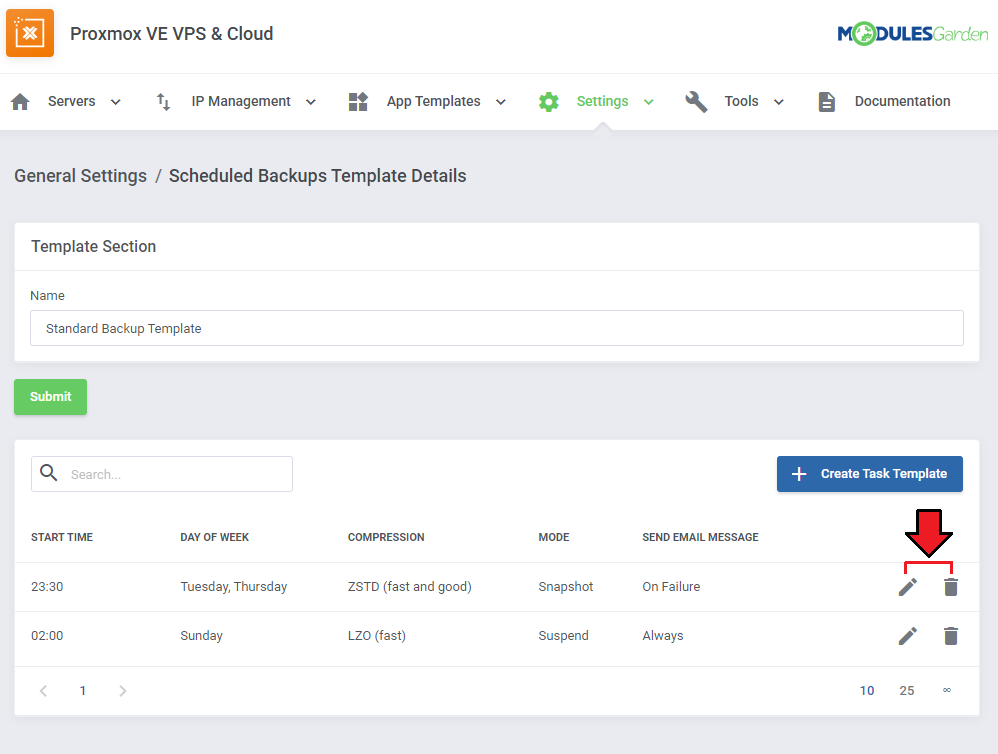Sort by SEND EMAIL MESSAGE column header

point(700,537)
